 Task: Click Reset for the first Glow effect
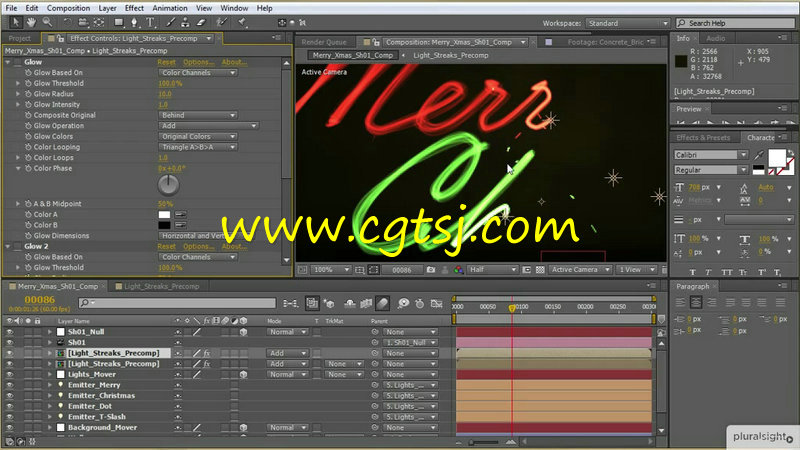click(x=166, y=62)
